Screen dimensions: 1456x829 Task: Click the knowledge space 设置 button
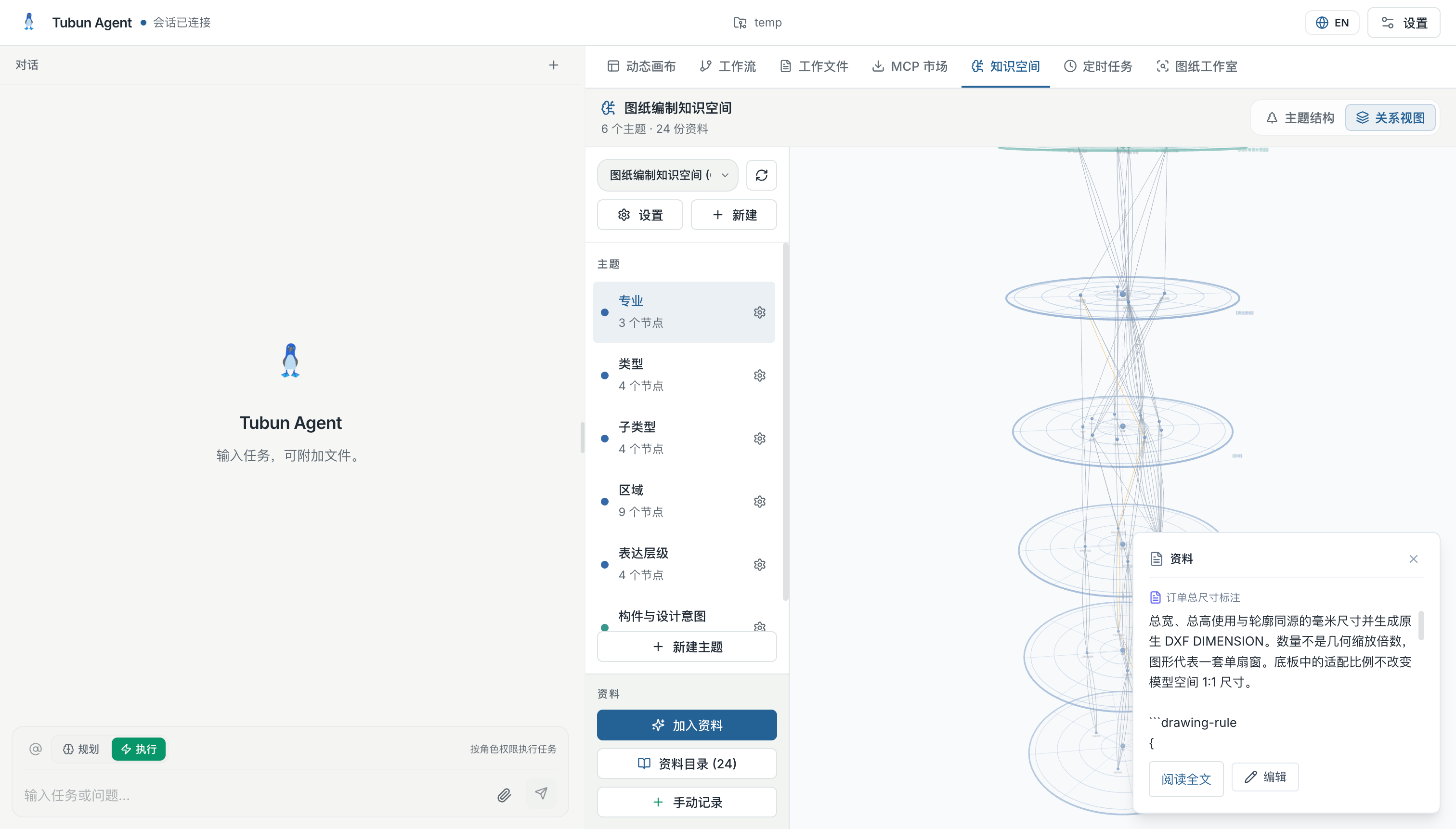pyautogui.click(x=639, y=215)
